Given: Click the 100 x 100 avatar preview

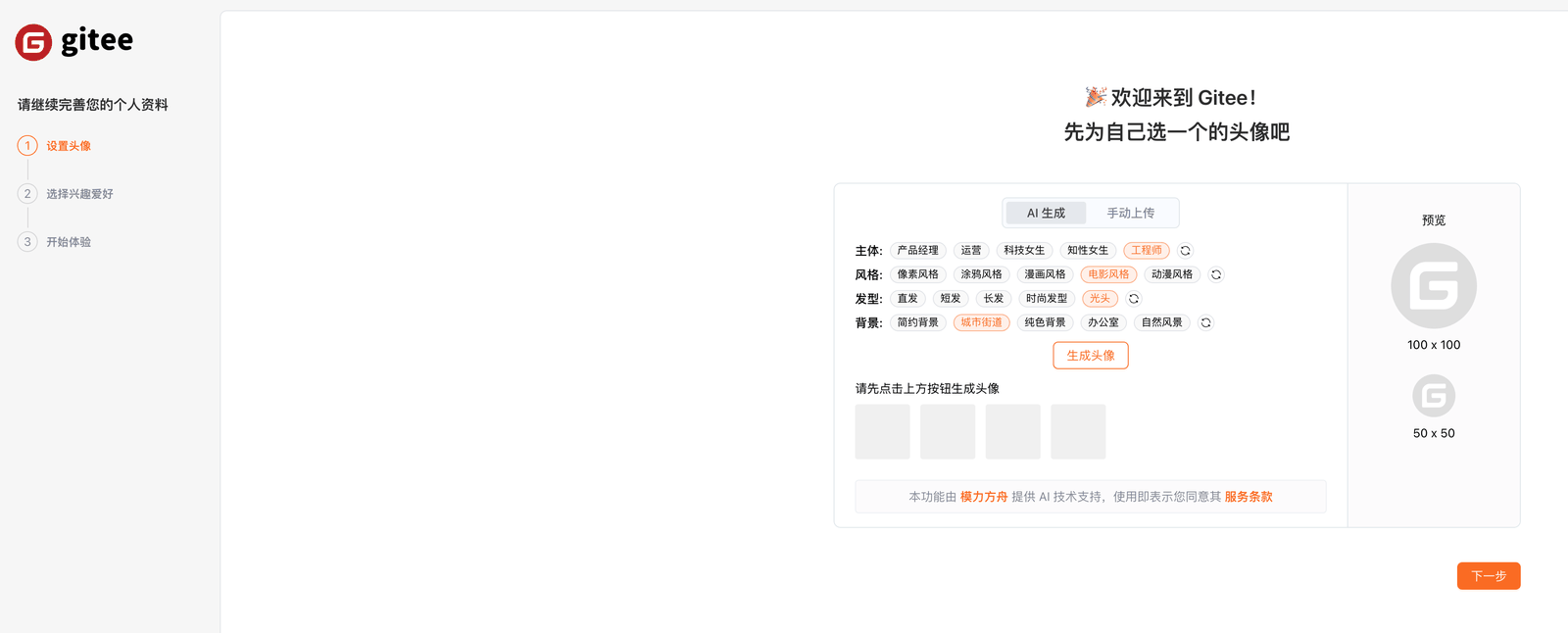Looking at the screenshot, I should click(1434, 286).
